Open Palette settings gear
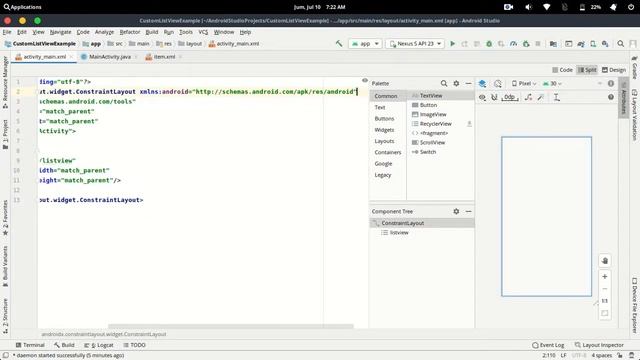The image size is (640, 360). (x=456, y=83)
